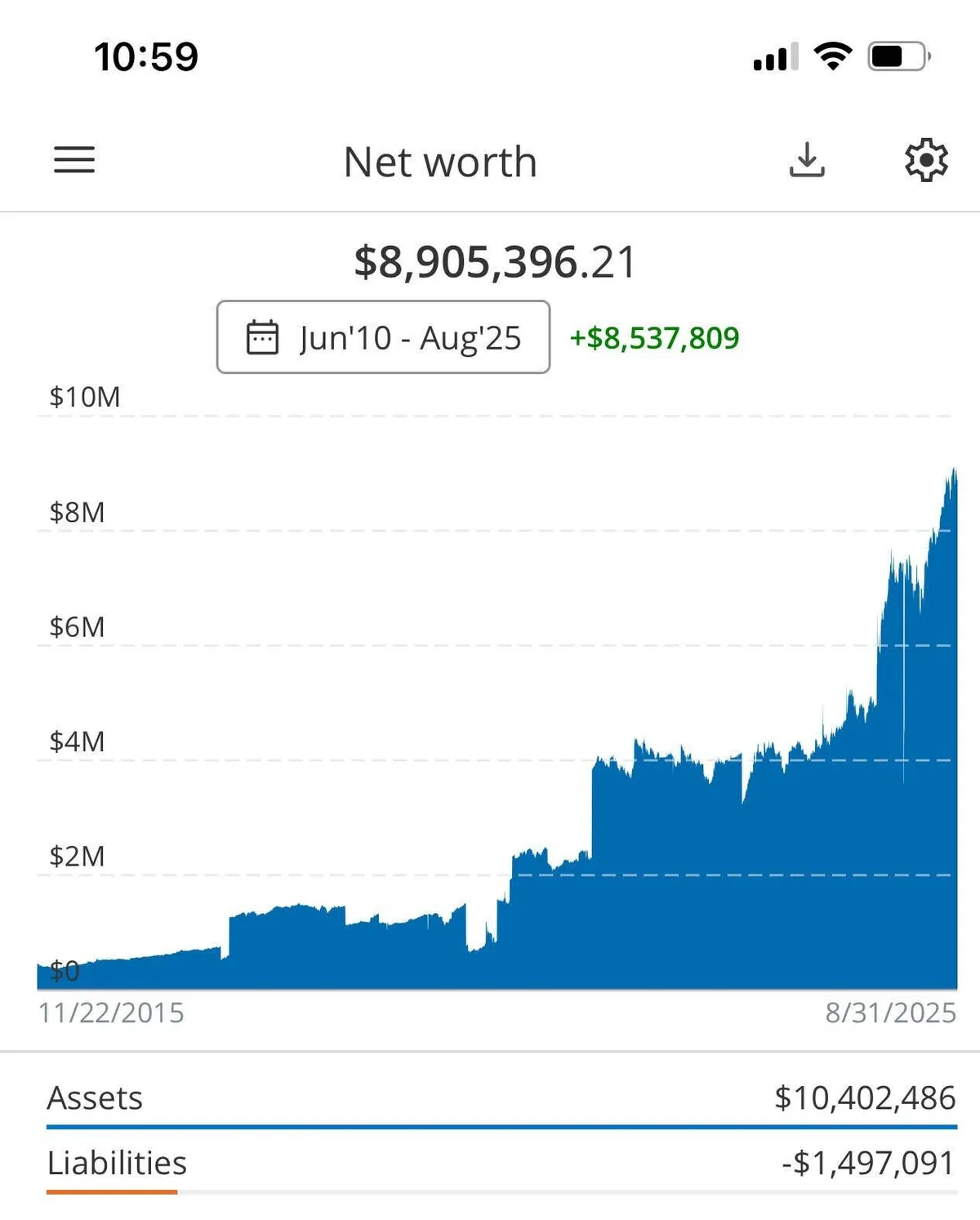The image size is (980, 1220).
Task: Tap the 8/31/2025 end date label
Action: 890,1013
